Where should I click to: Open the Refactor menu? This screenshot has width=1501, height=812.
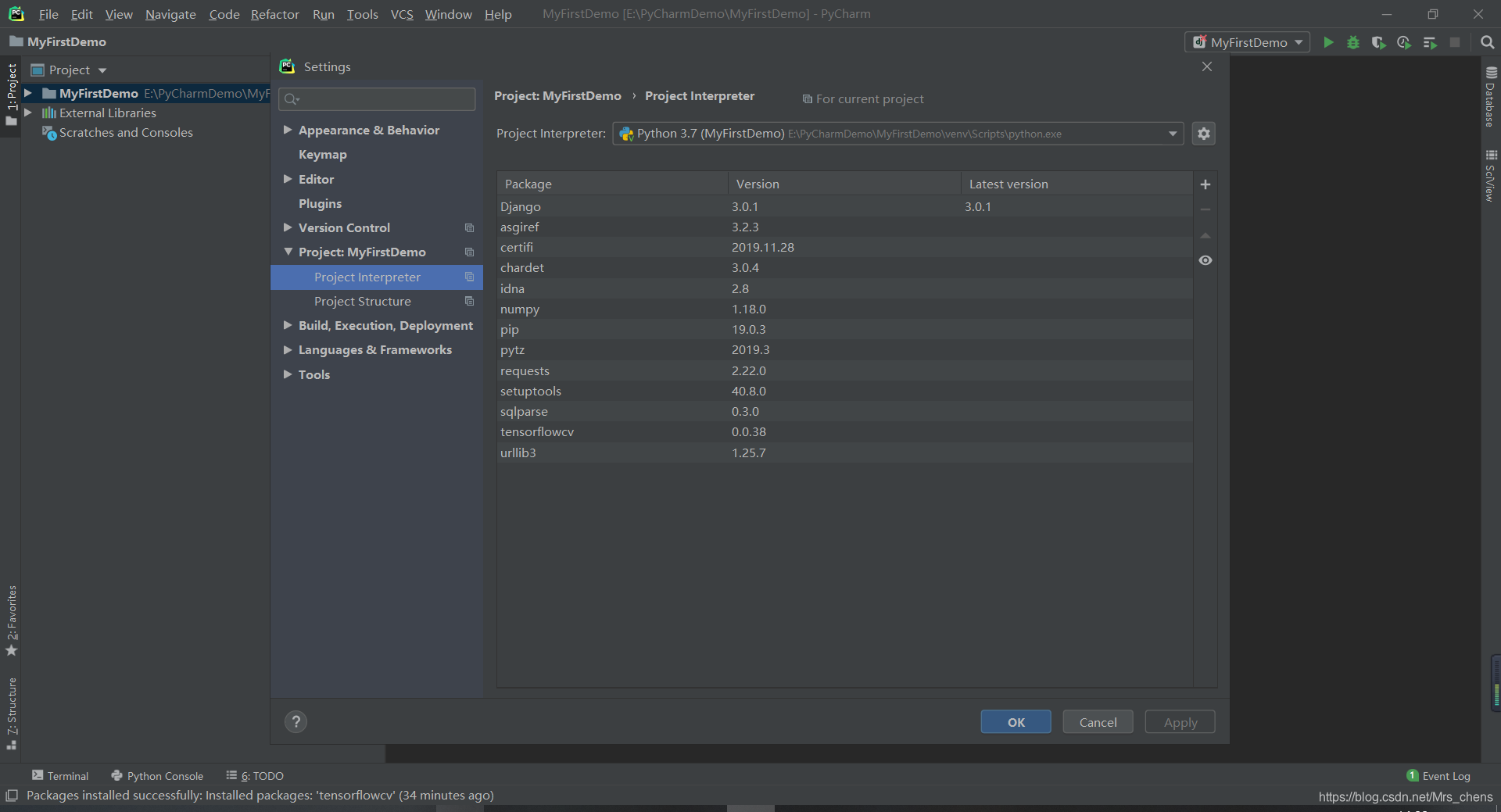click(x=274, y=14)
